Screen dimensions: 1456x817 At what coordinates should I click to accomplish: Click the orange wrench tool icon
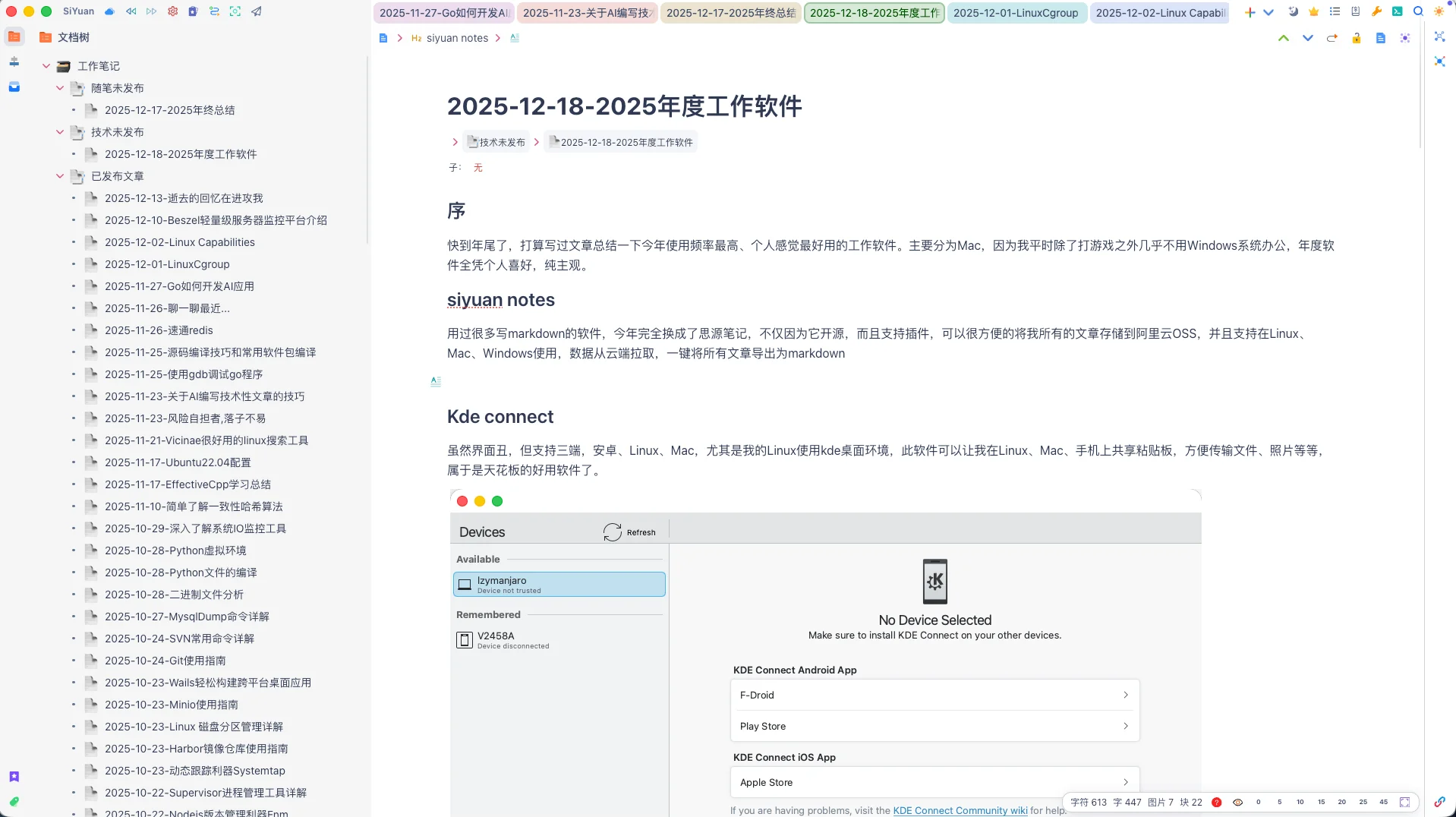(x=1376, y=11)
